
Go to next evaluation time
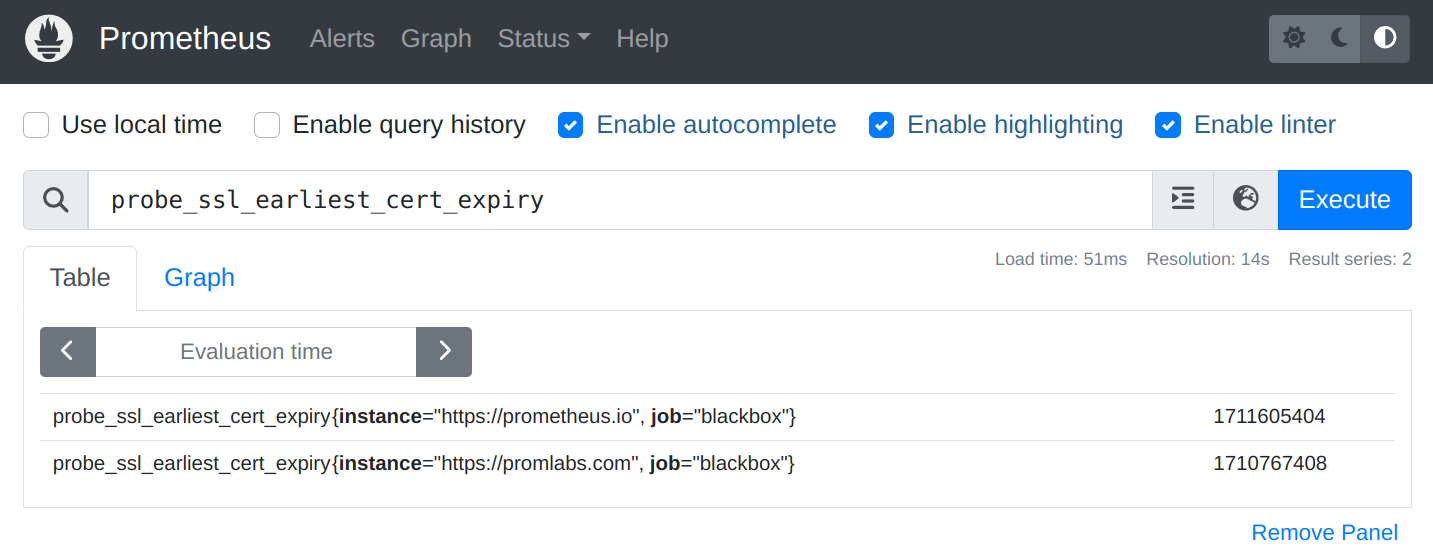tap(444, 352)
